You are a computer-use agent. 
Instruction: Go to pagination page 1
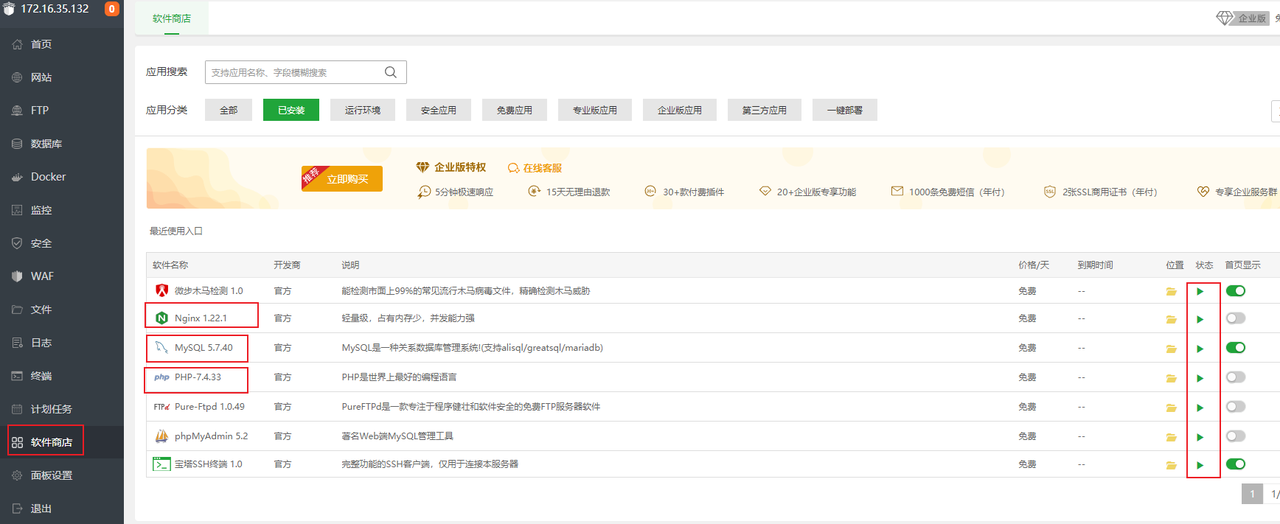[x=1252, y=494]
